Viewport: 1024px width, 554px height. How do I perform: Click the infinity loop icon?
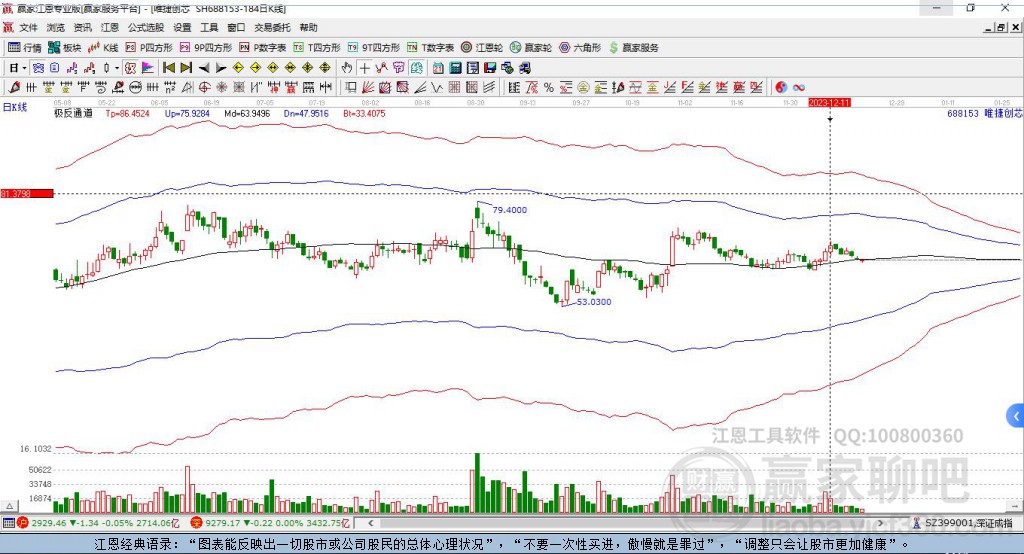point(798,88)
